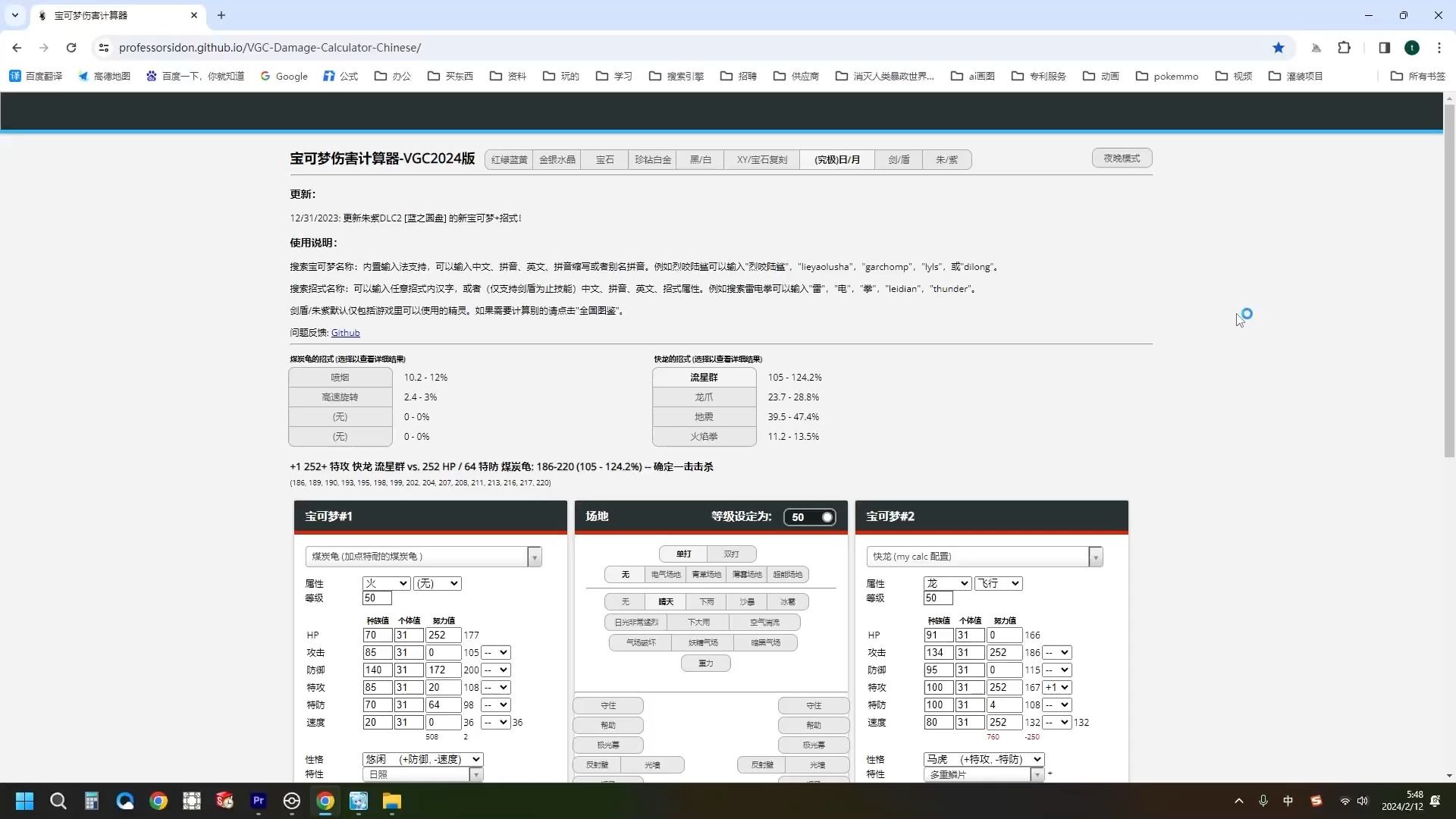Open the Chrome three-dot menu
The width and height of the screenshot is (1456, 819).
pyautogui.click(x=1439, y=48)
